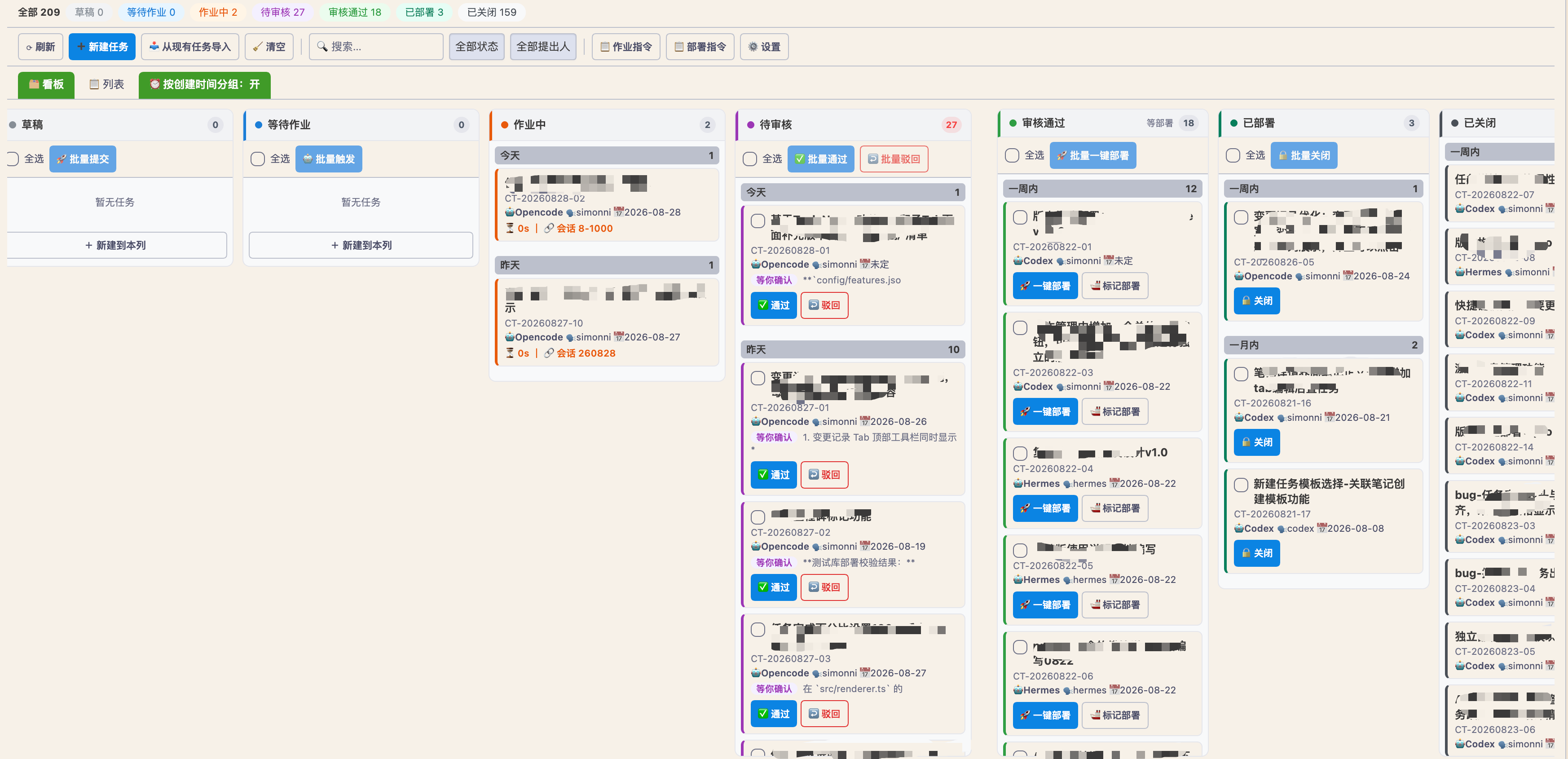Click 标记部署 for CT-20260822-03
This screenshot has width=1568, height=759.
[x=1115, y=412]
